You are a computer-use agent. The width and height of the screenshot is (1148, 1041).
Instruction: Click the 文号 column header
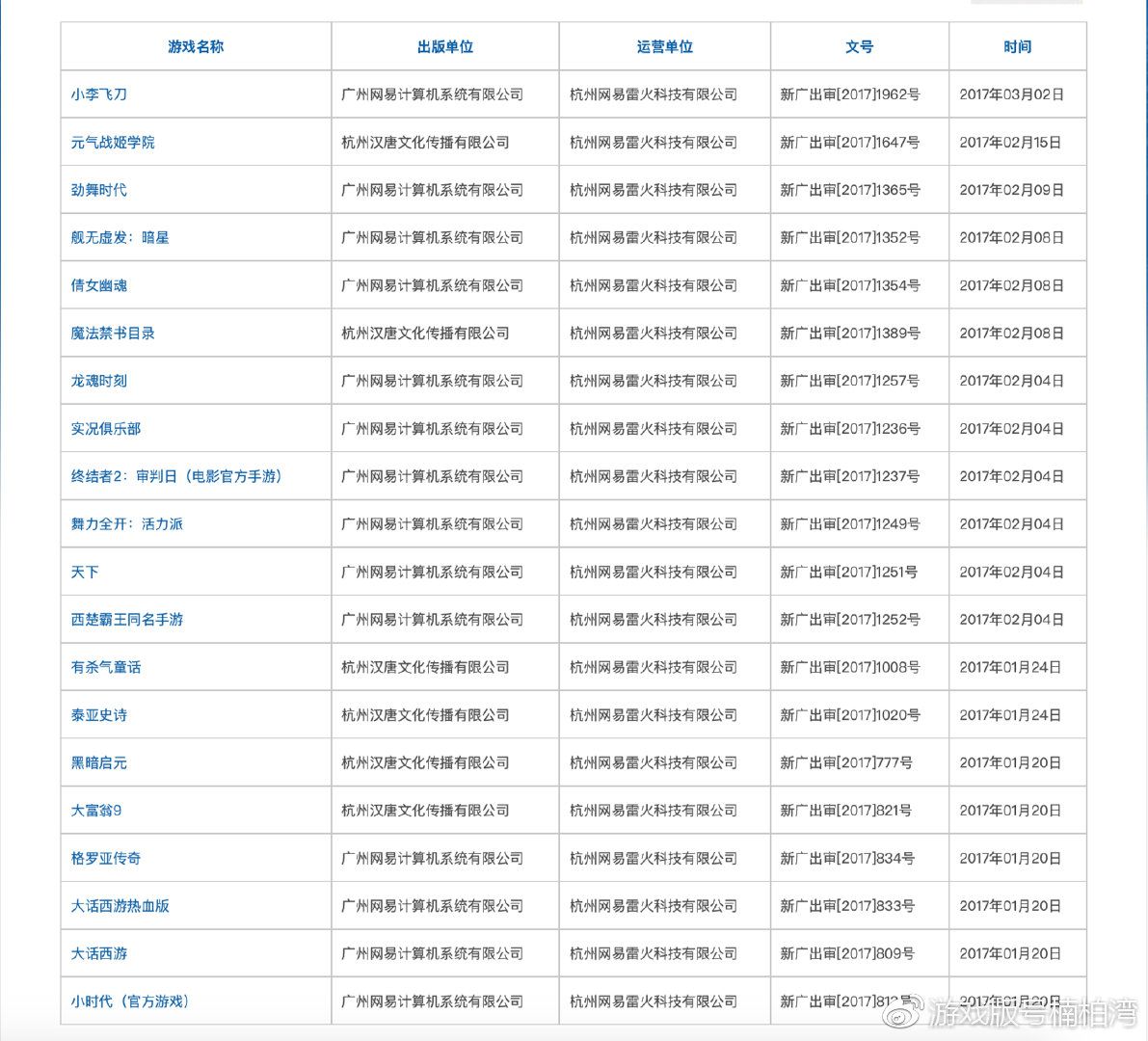pos(860,47)
